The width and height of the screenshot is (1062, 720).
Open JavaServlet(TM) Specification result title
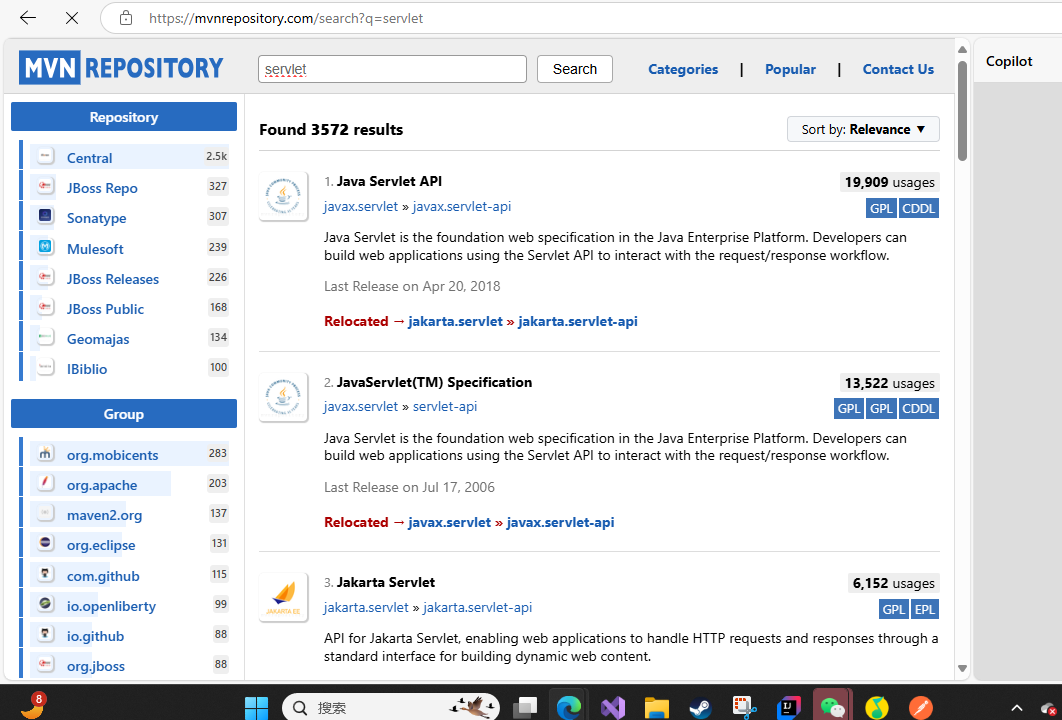coord(434,382)
